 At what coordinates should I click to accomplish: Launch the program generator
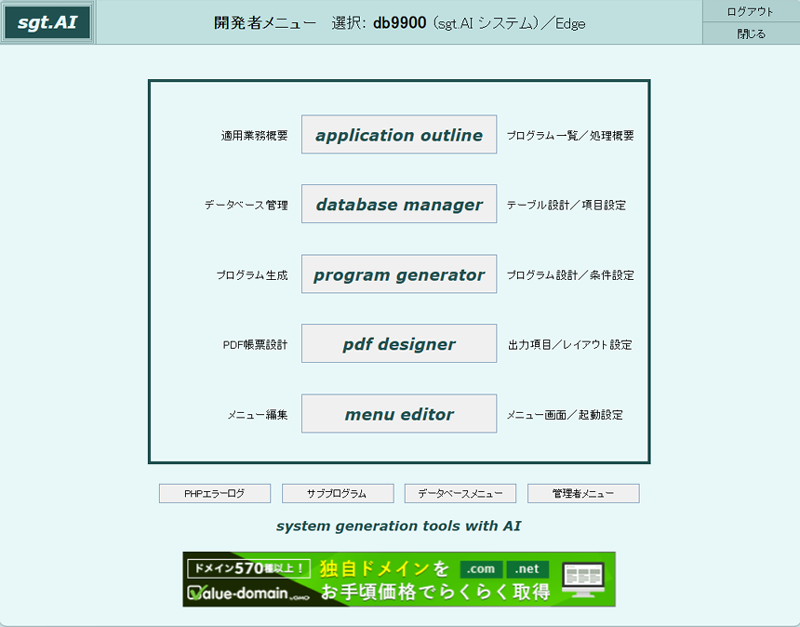pyautogui.click(x=399, y=274)
